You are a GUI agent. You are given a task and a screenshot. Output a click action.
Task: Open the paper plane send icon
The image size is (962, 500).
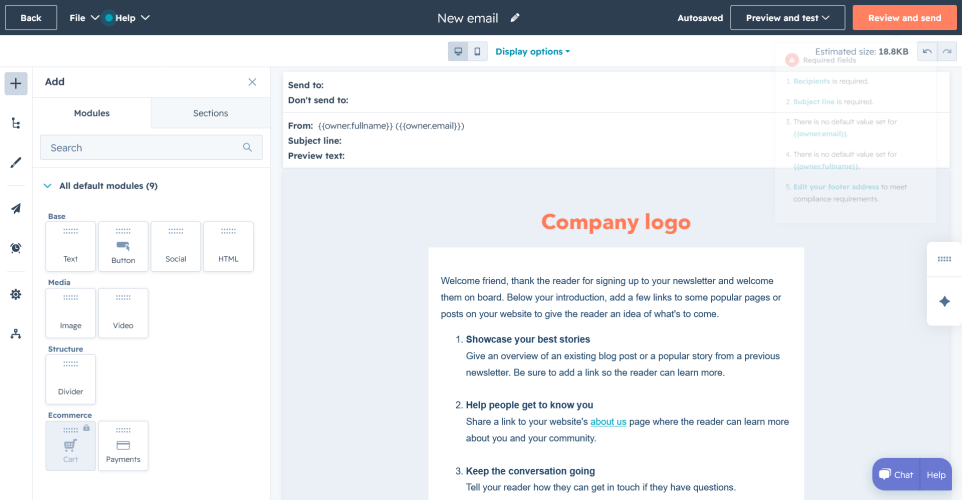[x=16, y=209]
